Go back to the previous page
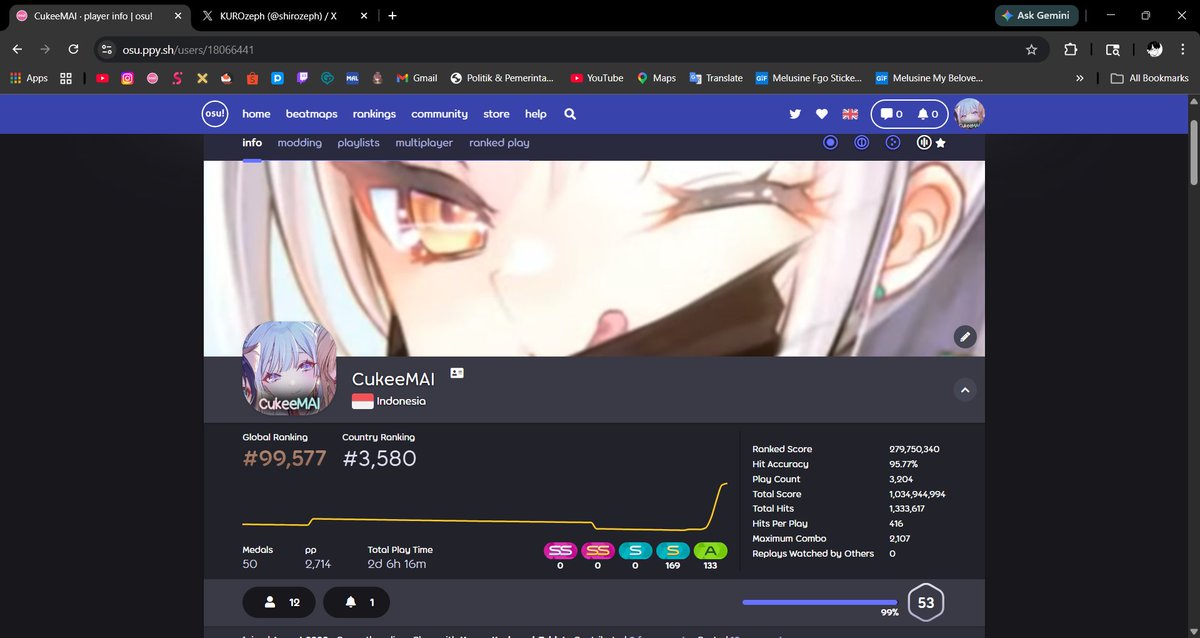Image resolution: width=1200 pixels, height=638 pixels. tap(18, 49)
